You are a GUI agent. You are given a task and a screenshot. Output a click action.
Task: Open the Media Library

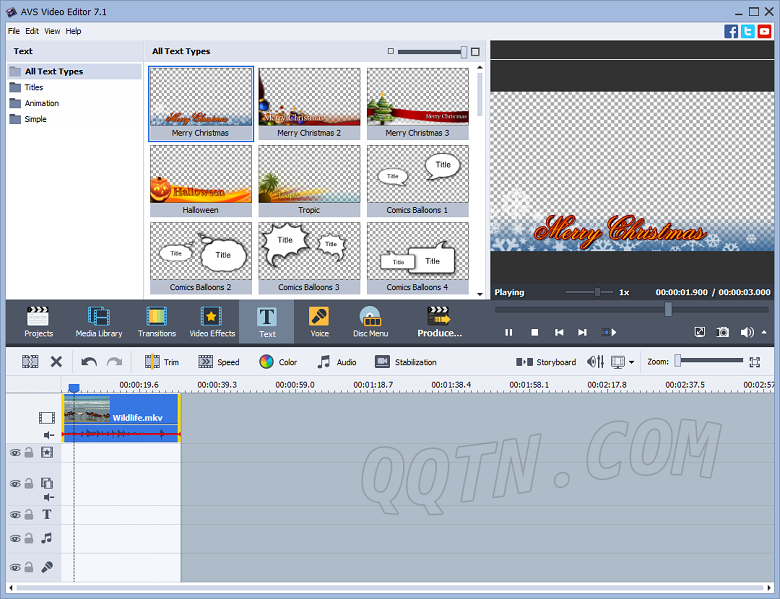pyautogui.click(x=99, y=321)
